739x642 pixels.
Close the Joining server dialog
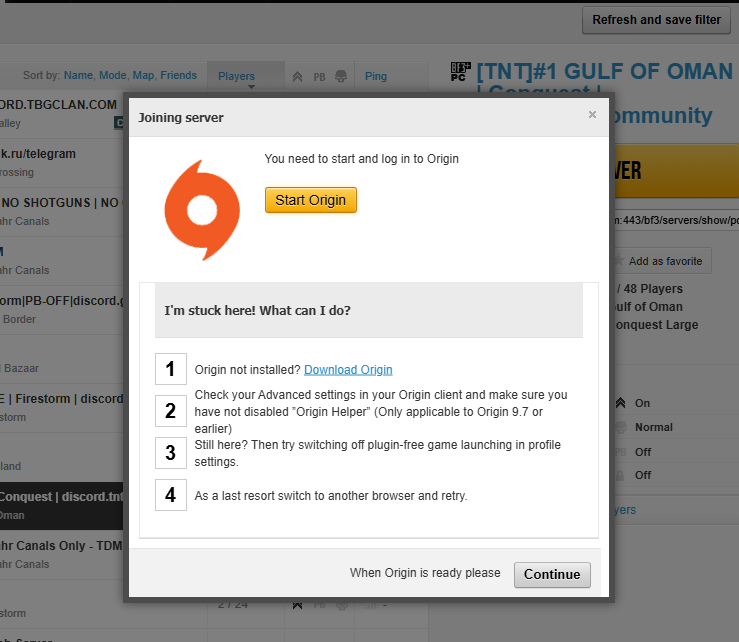(x=592, y=115)
